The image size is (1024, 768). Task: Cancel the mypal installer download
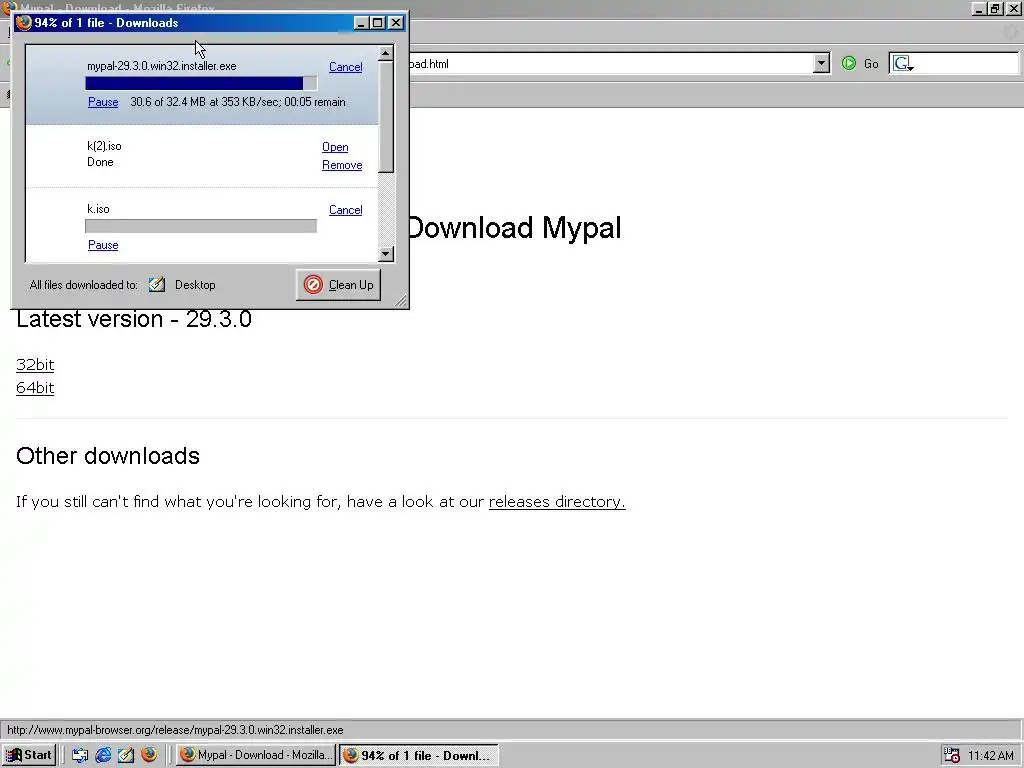coord(345,67)
